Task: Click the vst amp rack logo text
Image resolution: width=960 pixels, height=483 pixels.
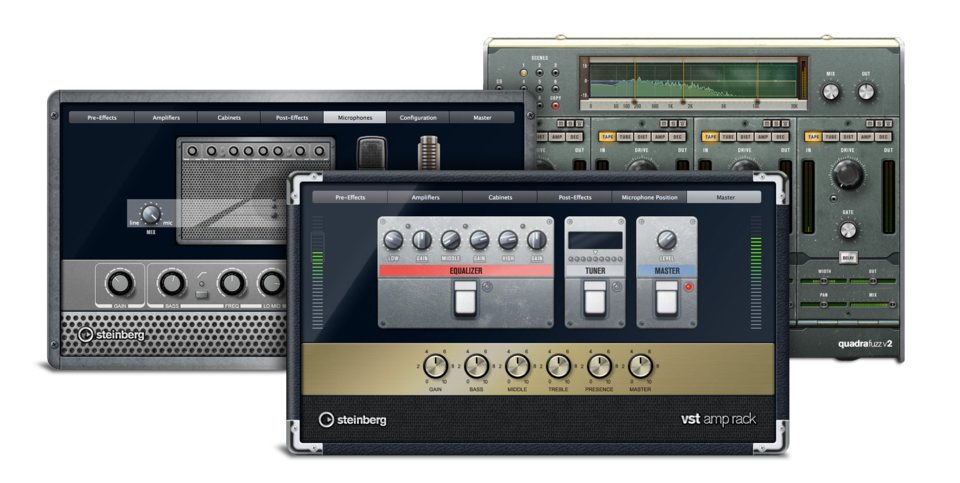Action: tap(718, 420)
